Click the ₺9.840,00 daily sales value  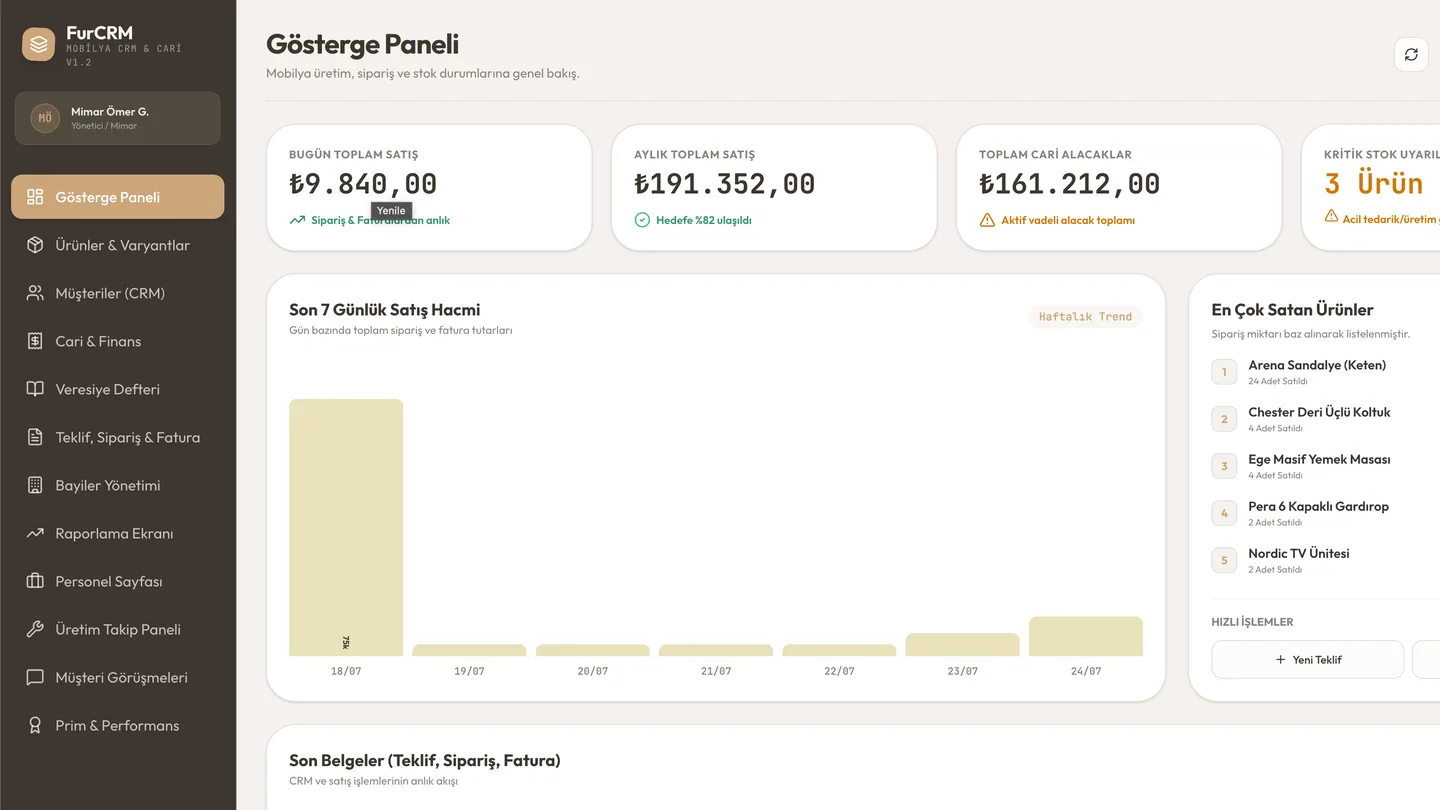pyautogui.click(x=363, y=184)
